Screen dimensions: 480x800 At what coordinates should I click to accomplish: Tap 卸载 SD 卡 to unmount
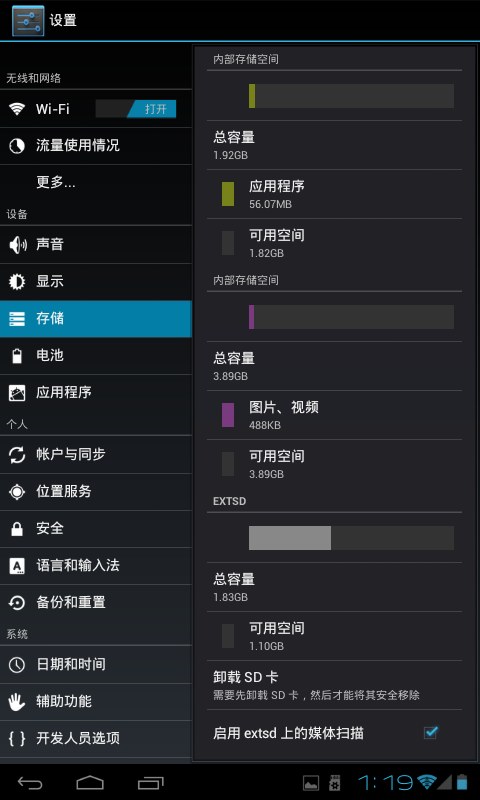coord(334,685)
